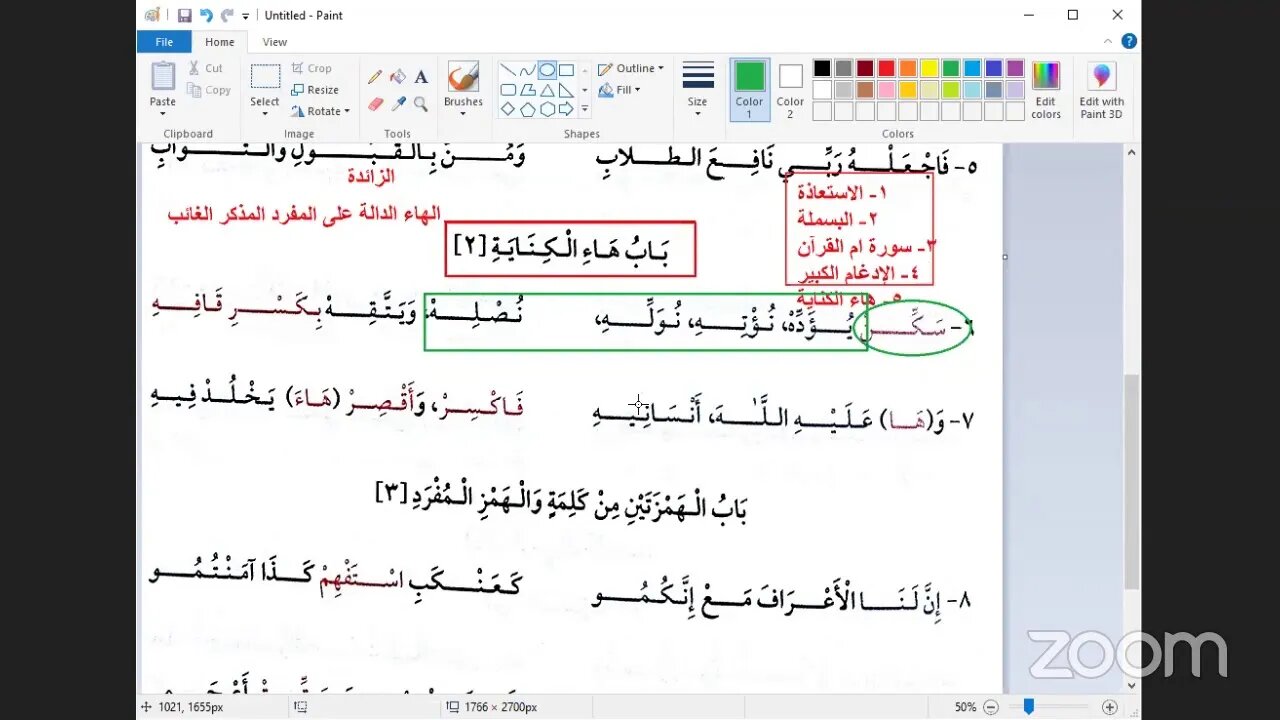Collapse the ribbon with the chevron

pyautogui.click(x=1107, y=41)
